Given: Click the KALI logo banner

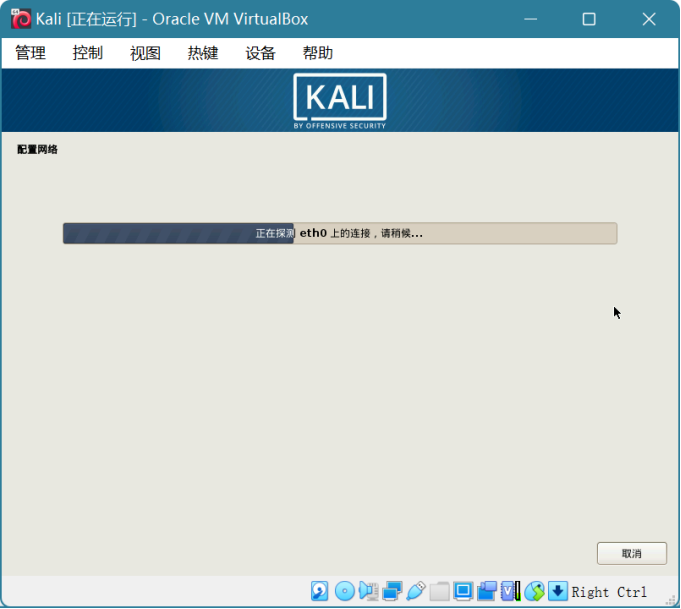Looking at the screenshot, I should coord(340,101).
